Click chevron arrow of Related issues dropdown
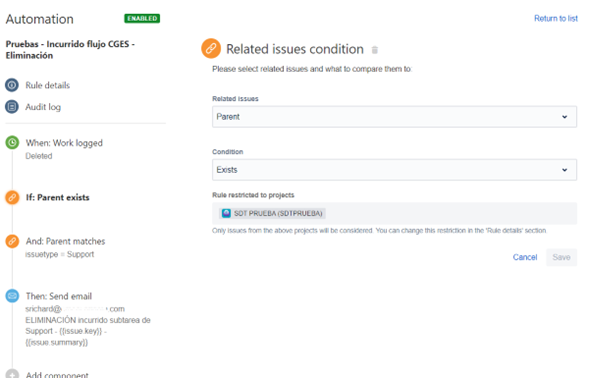Screen dimensions: 589x378 pos(564,117)
